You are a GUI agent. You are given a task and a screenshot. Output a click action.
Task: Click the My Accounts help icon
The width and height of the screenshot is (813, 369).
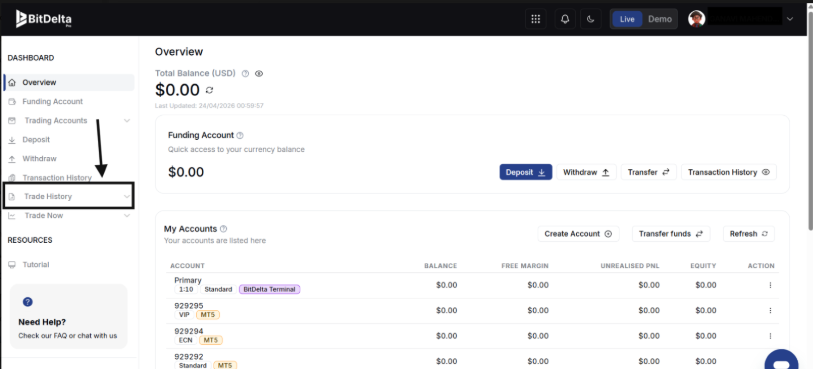coord(223,229)
